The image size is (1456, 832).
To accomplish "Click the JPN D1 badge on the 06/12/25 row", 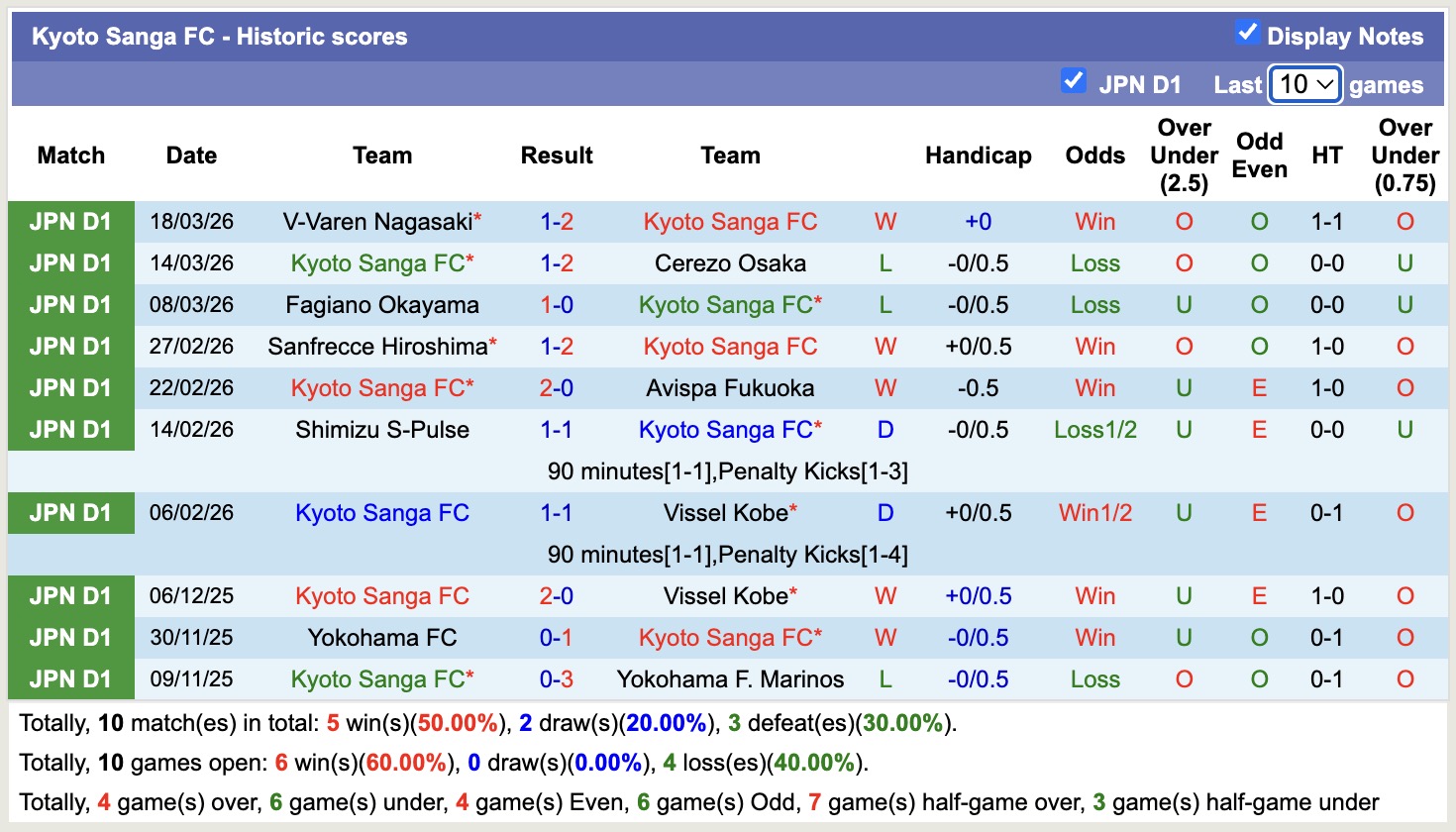I will 70,595.
